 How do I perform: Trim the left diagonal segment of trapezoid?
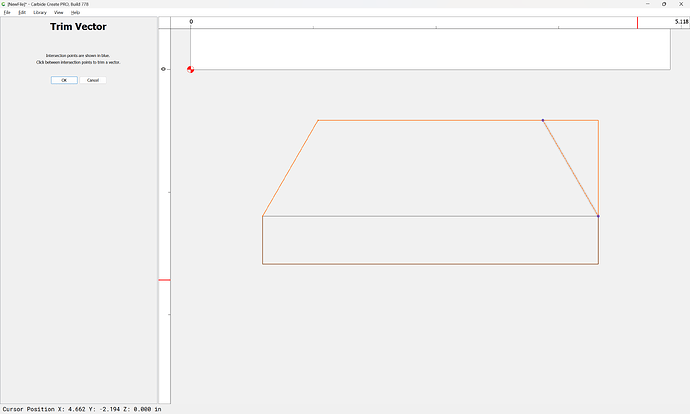click(x=290, y=168)
